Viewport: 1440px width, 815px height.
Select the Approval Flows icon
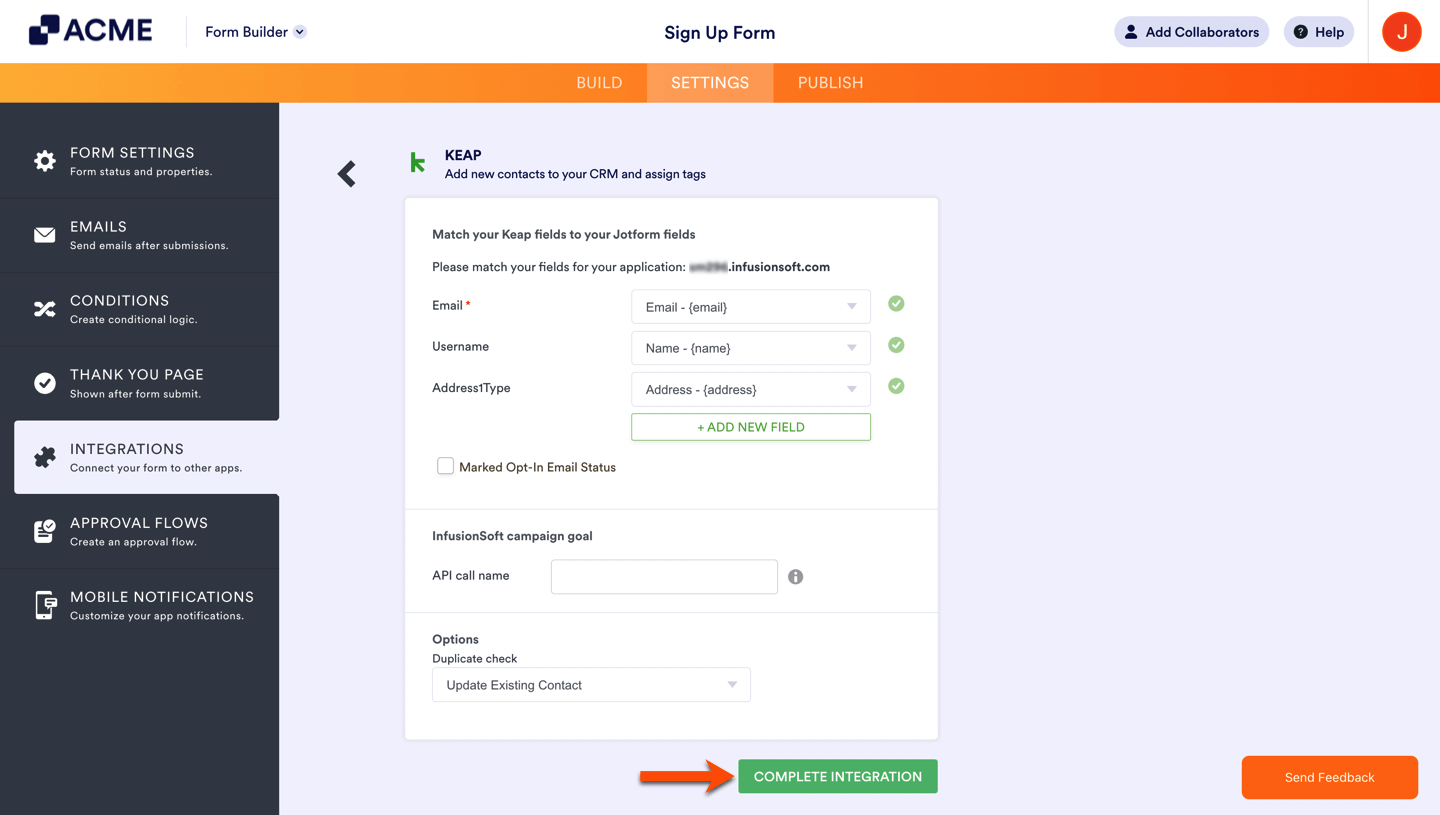pyautogui.click(x=44, y=531)
